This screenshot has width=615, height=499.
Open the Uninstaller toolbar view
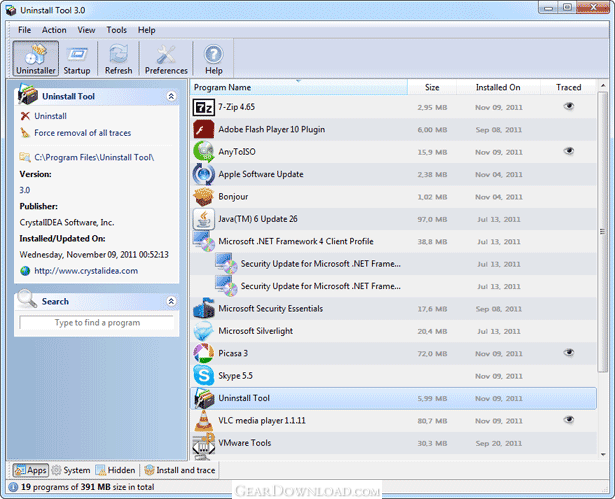click(x=36, y=58)
